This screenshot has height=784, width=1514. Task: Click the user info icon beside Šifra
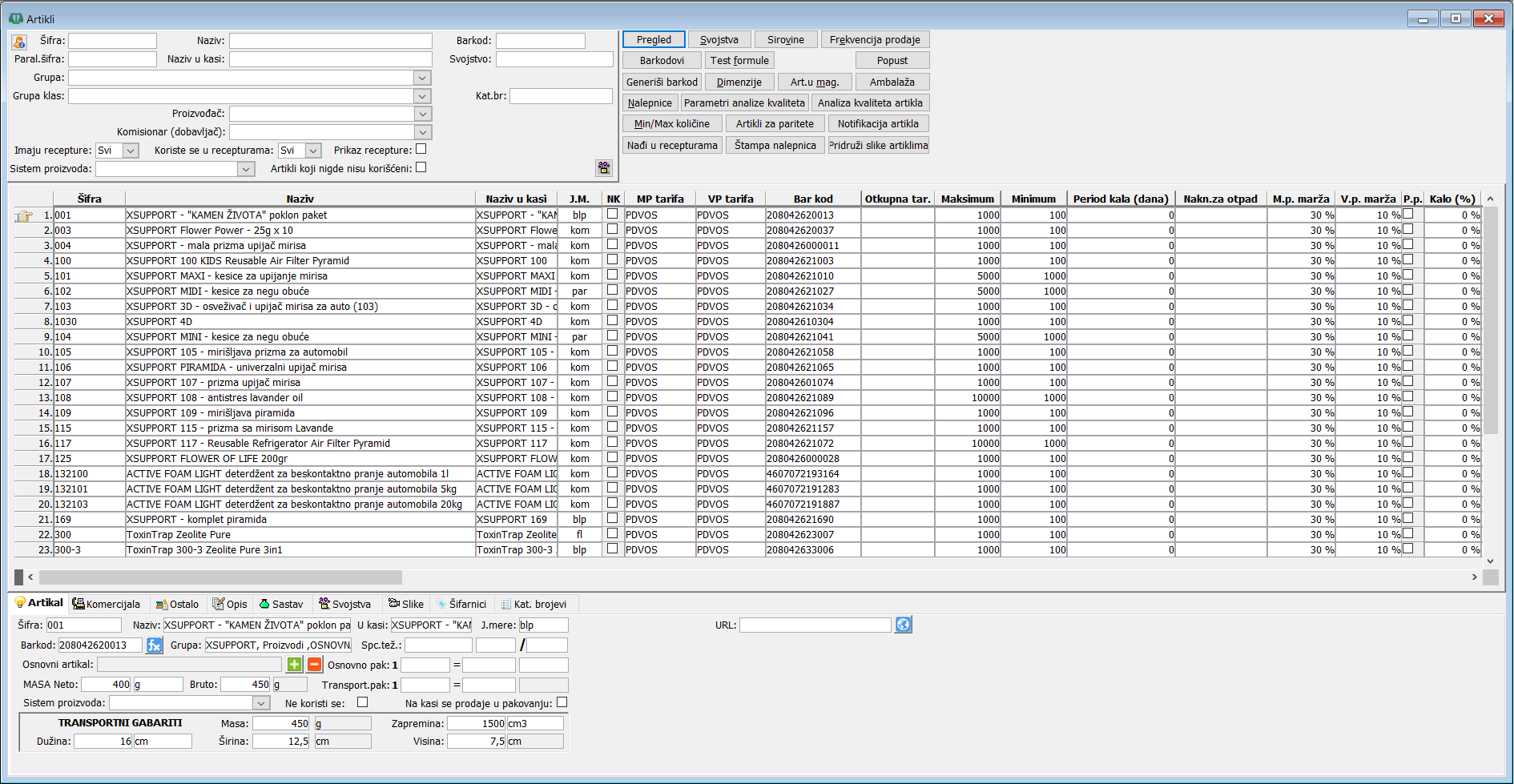pyautogui.click(x=19, y=42)
